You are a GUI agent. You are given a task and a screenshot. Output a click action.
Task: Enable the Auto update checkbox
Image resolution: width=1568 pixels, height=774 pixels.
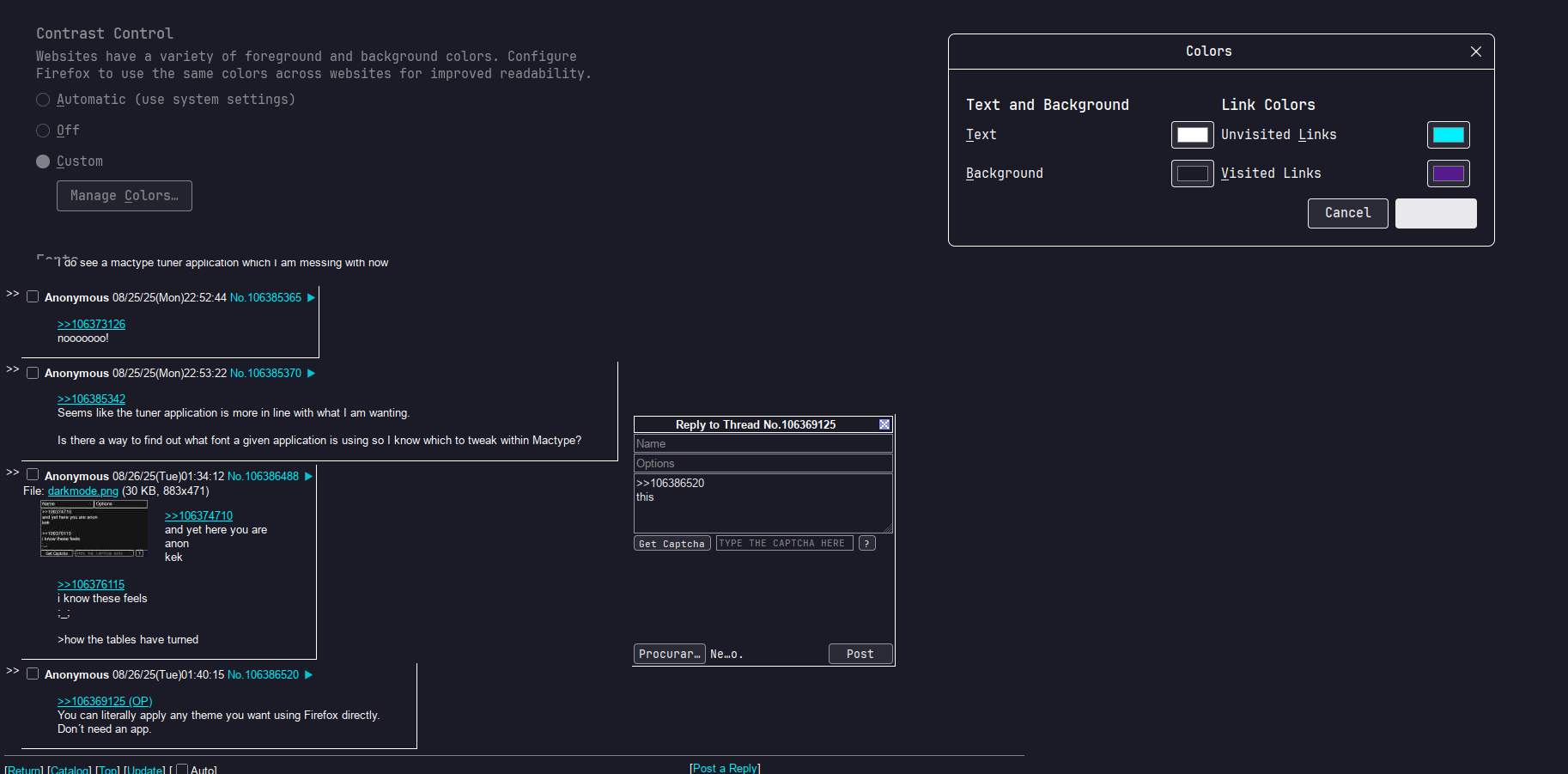(x=182, y=769)
